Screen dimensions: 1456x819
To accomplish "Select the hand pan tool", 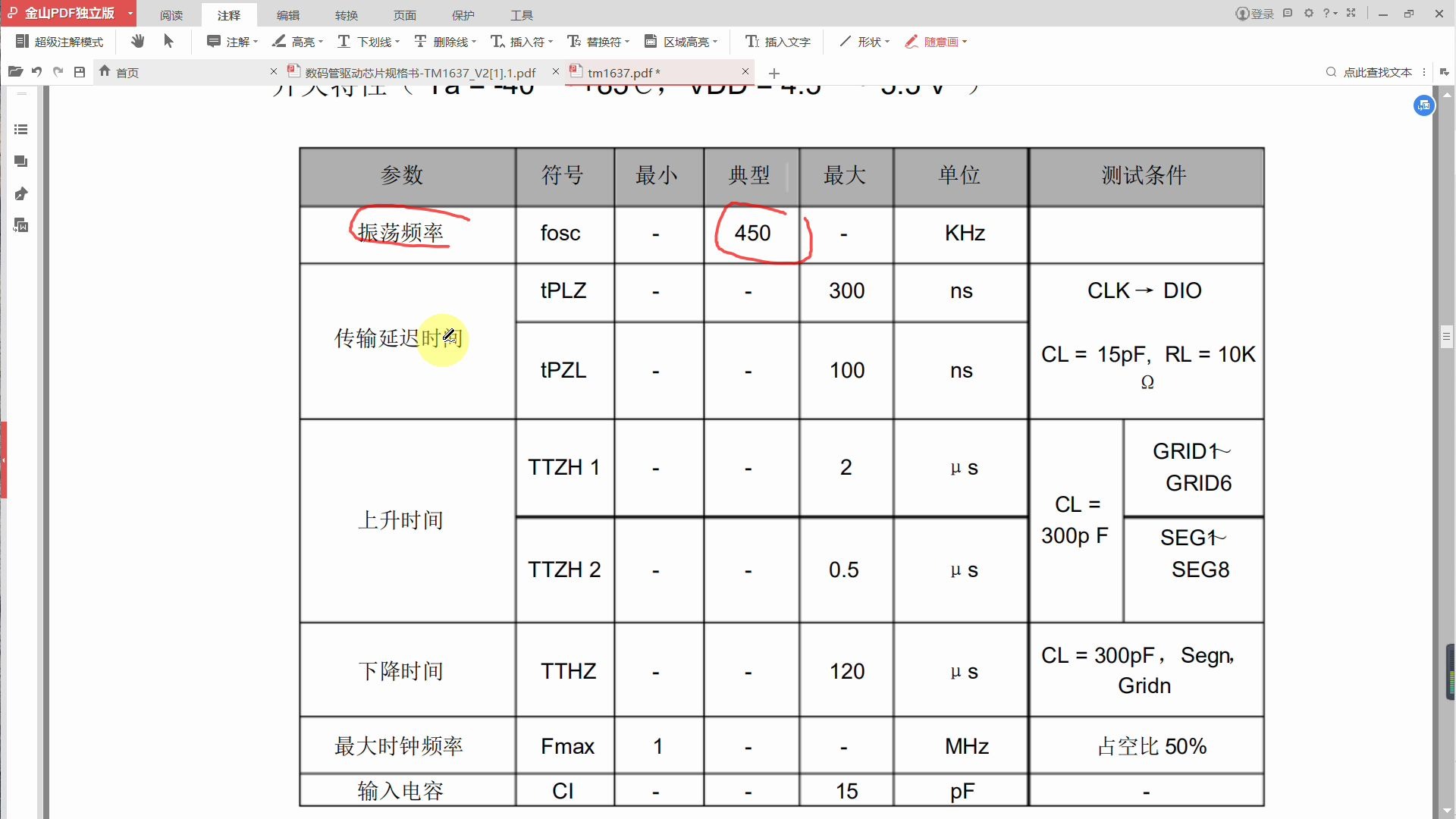I will click(x=137, y=41).
